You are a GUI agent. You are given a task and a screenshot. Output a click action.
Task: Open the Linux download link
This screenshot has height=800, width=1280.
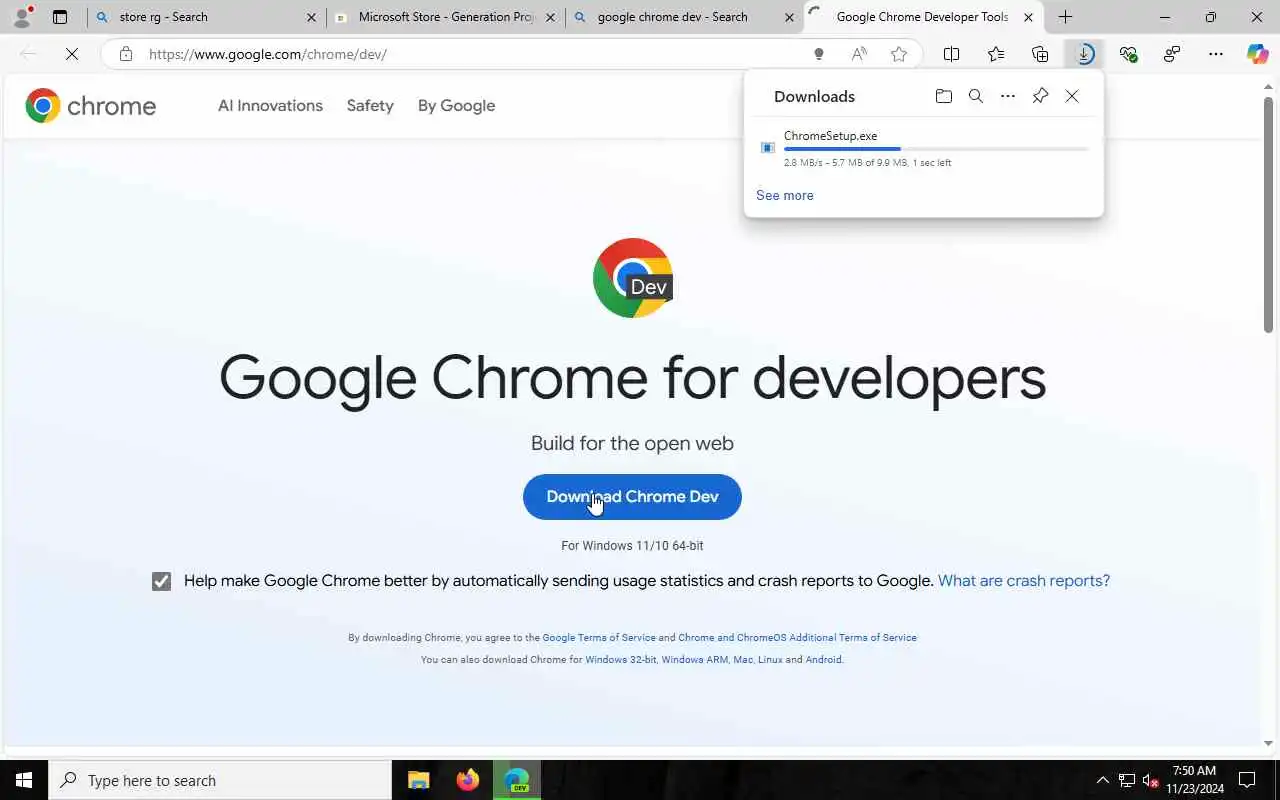[x=770, y=660]
